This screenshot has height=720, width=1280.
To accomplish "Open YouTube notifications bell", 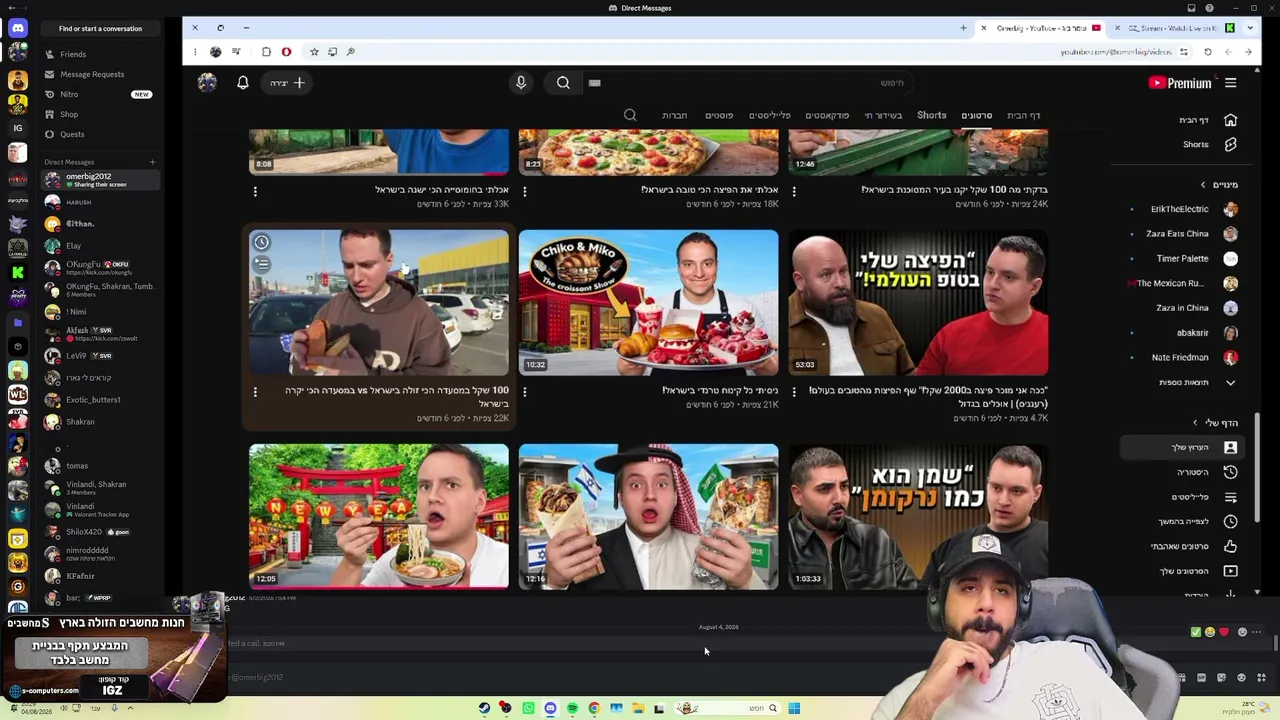I will (242, 83).
